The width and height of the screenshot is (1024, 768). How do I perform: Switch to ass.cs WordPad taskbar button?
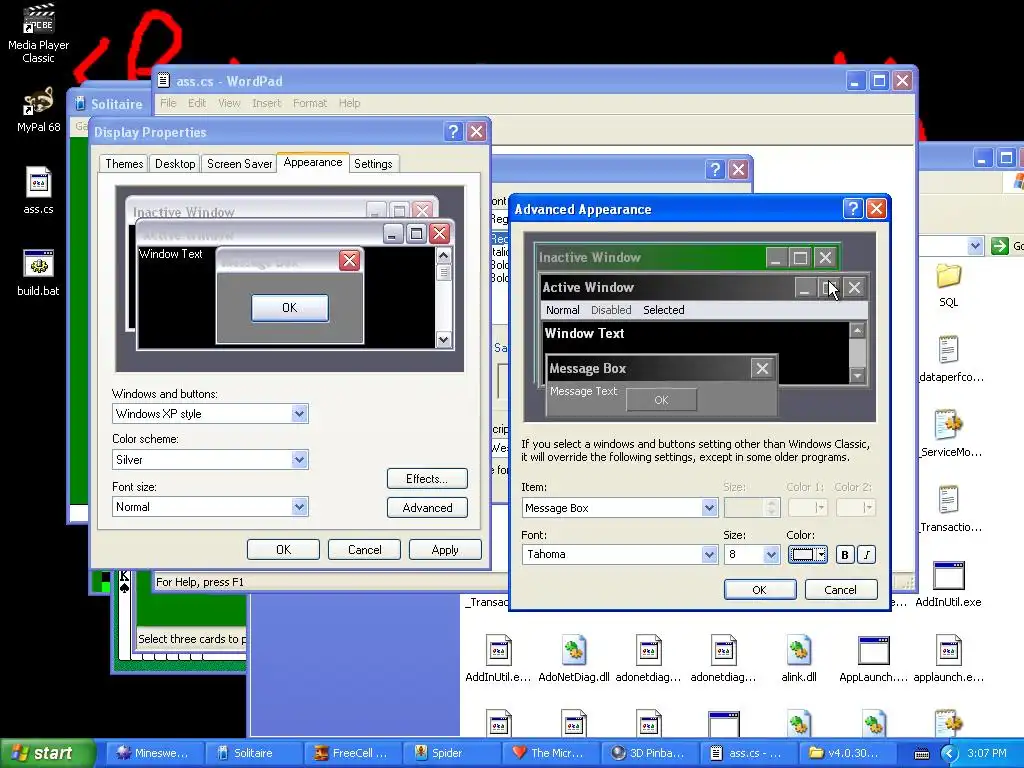click(749, 753)
